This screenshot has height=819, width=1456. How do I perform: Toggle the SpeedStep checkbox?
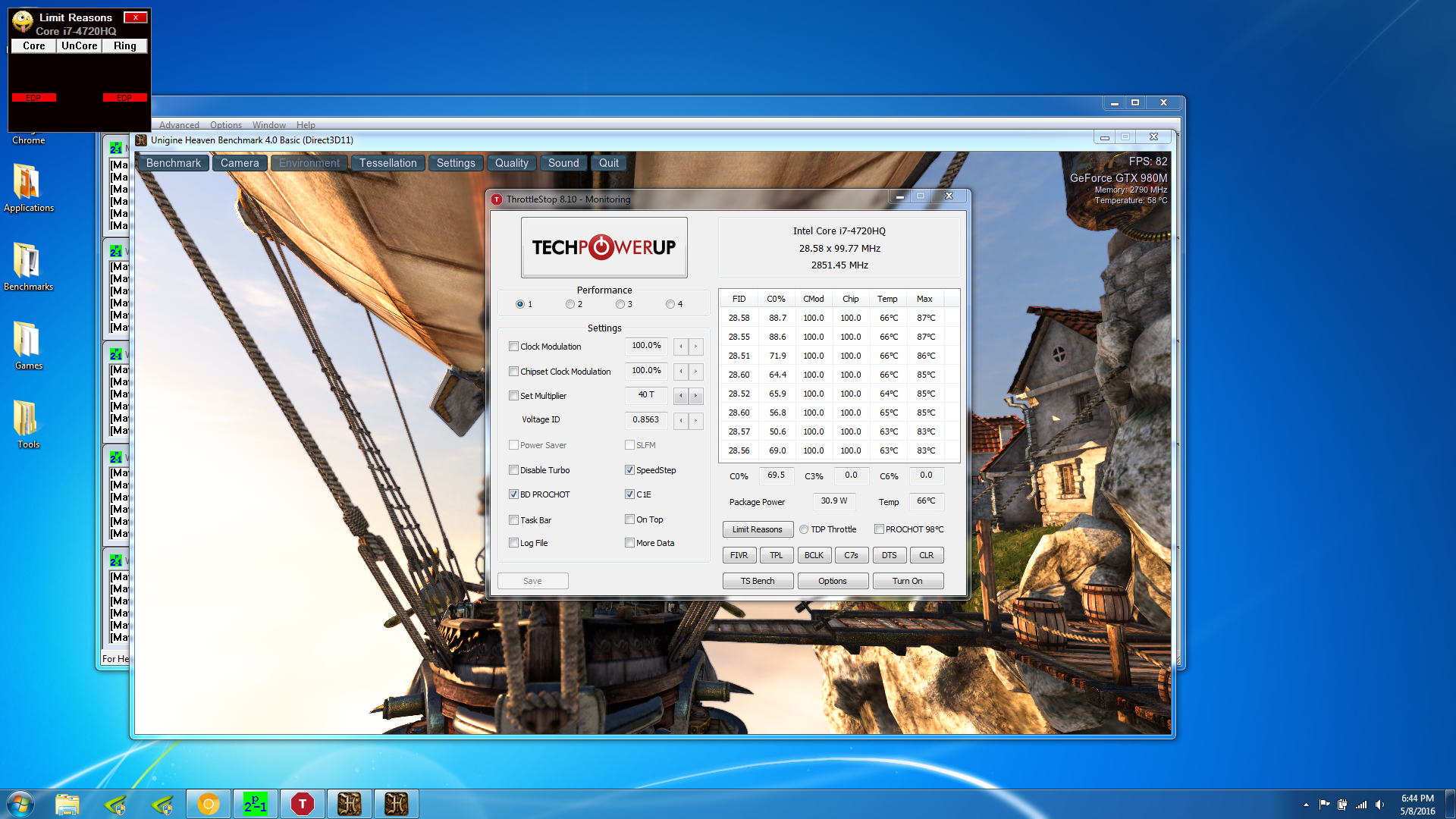[x=629, y=470]
